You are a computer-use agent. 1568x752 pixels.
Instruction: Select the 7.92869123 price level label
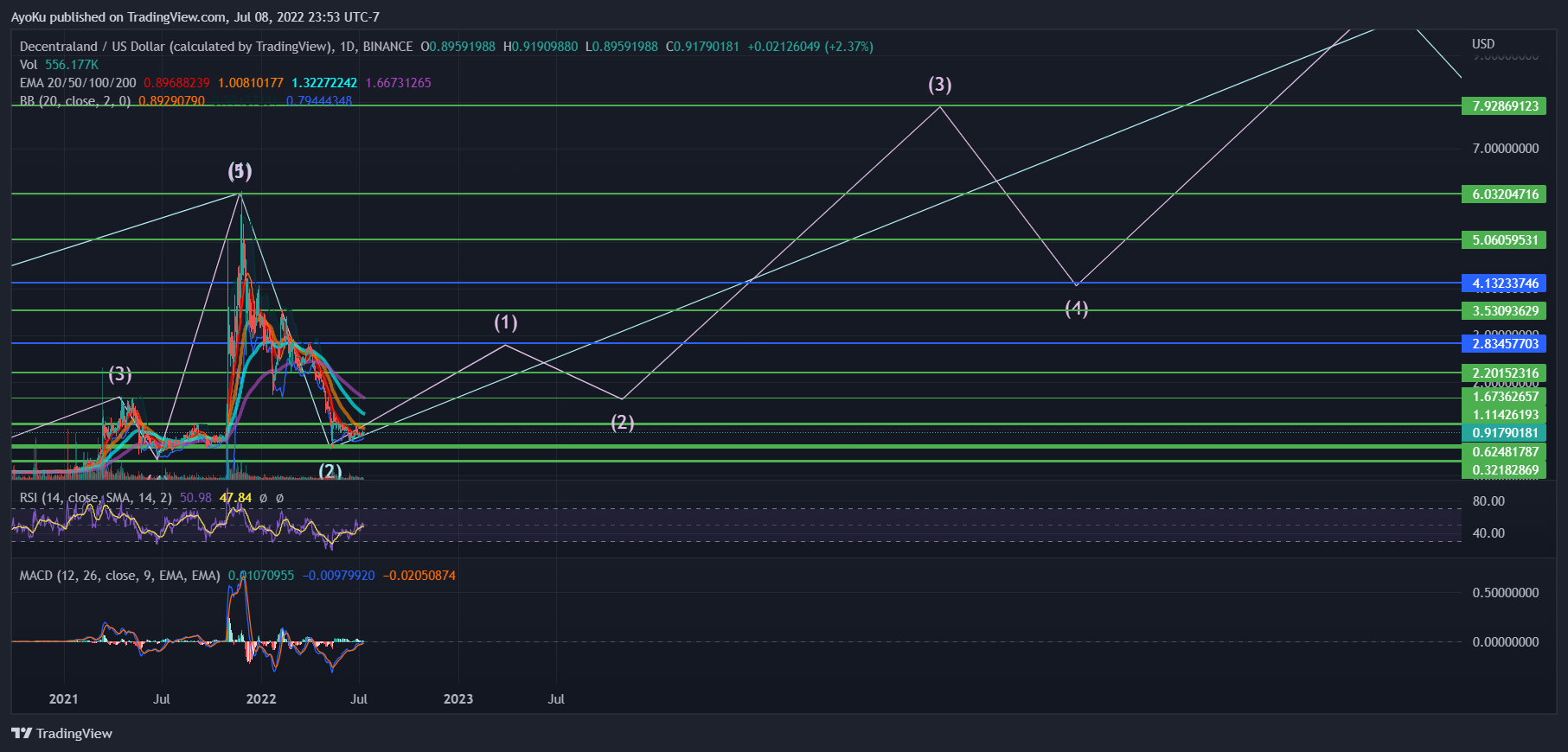(x=1505, y=106)
